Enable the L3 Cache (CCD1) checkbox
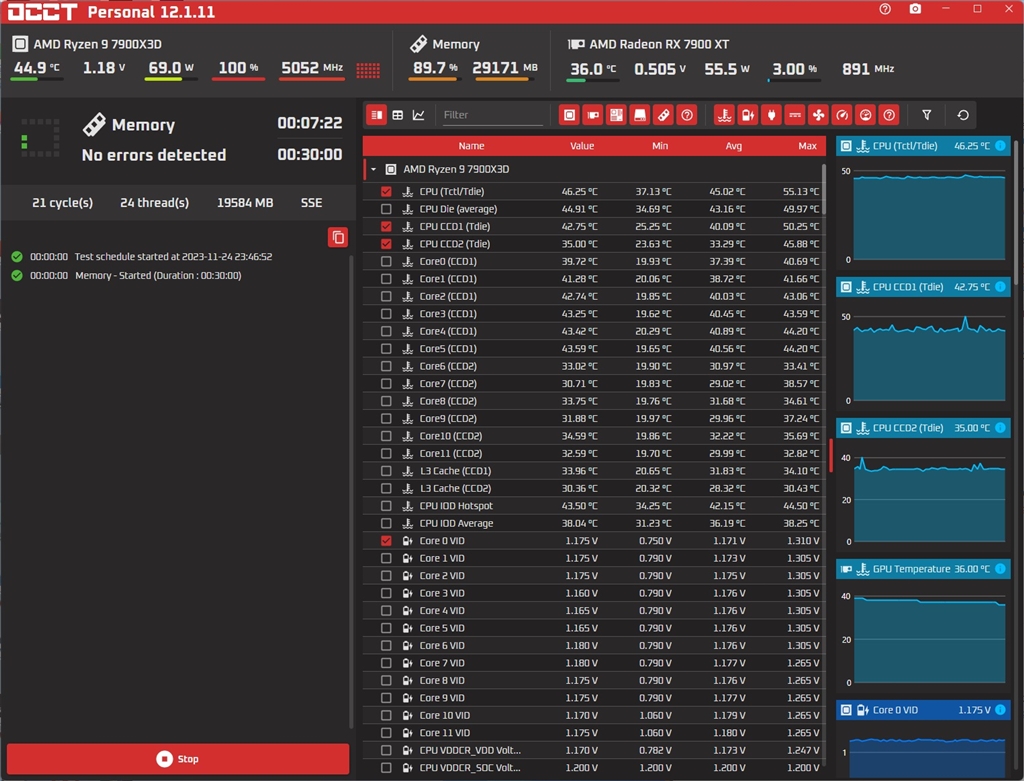Image resolution: width=1024 pixels, height=781 pixels. (x=386, y=471)
